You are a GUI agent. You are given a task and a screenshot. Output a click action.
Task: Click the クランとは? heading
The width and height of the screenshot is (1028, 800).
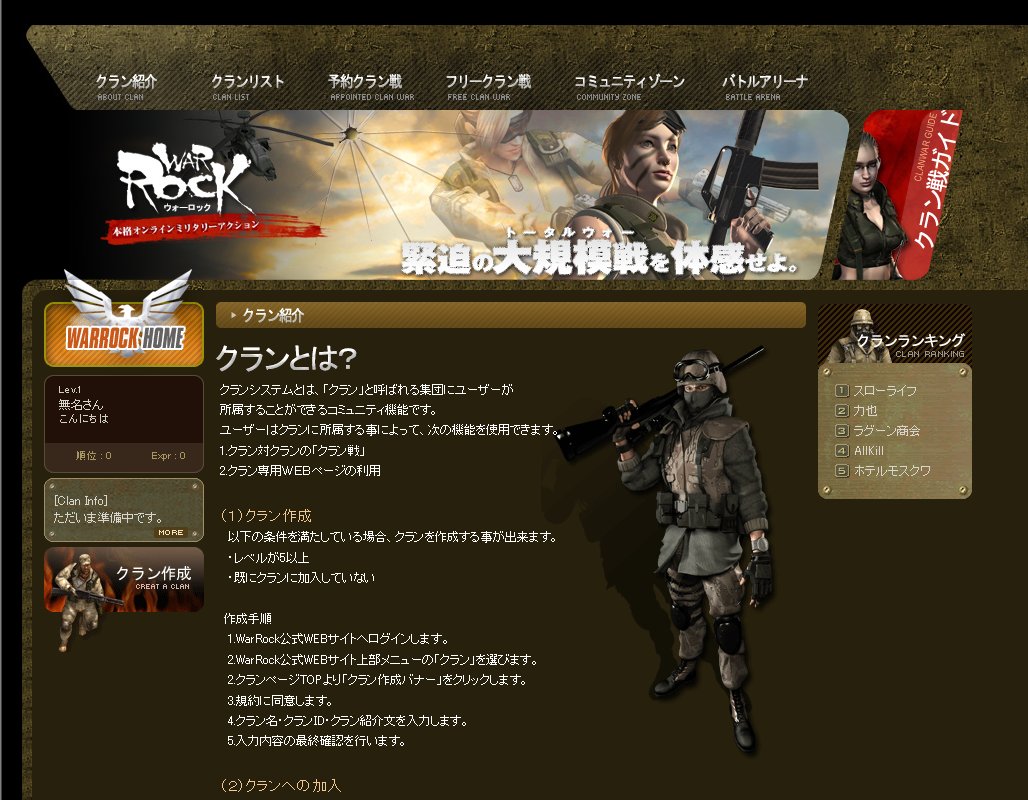[287, 358]
